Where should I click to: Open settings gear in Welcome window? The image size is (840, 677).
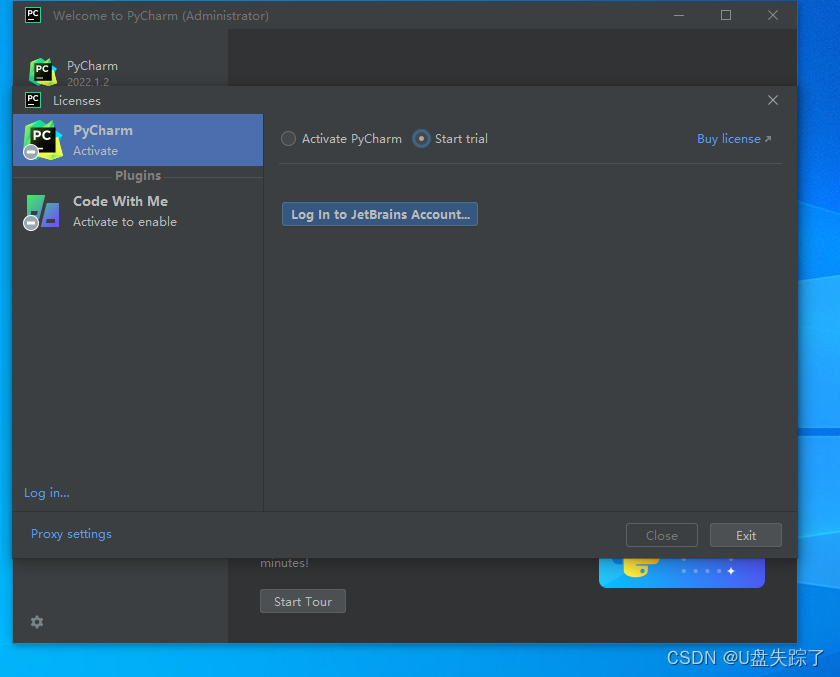pos(37,622)
